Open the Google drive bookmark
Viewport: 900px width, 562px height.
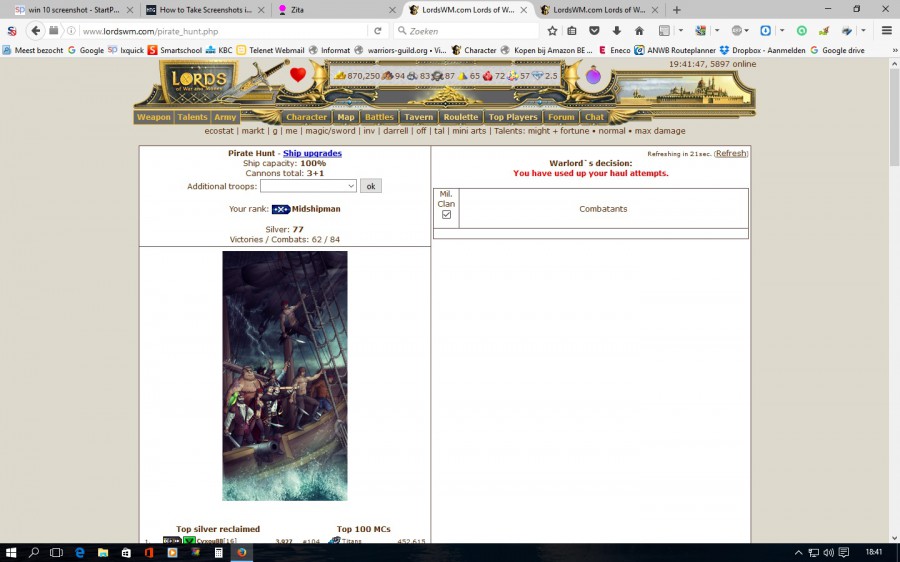click(x=837, y=51)
